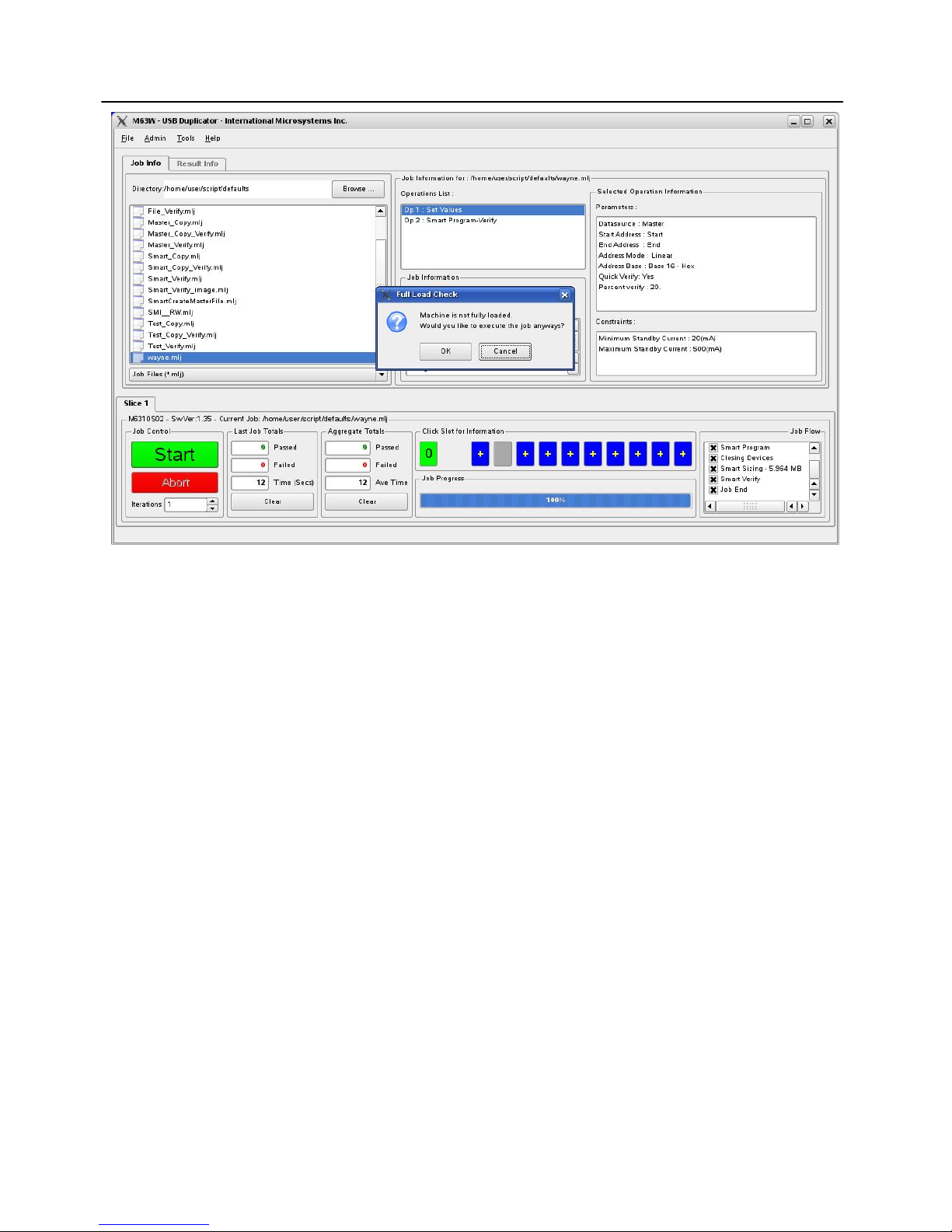Viewport: 952px width, 1232px height.
Task: Click the file icon beside Smart_Copy_Verify.mlj
Action: click(x=138, y=267)
